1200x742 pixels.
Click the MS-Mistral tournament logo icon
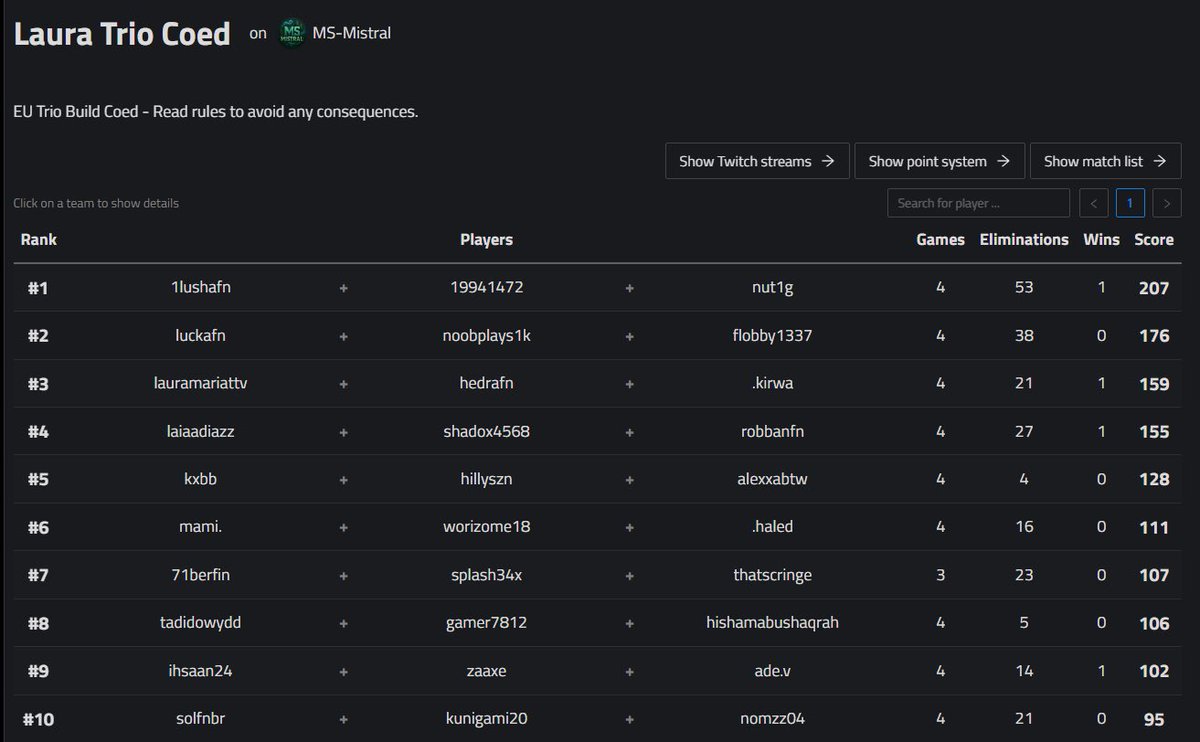click(291, 32)
